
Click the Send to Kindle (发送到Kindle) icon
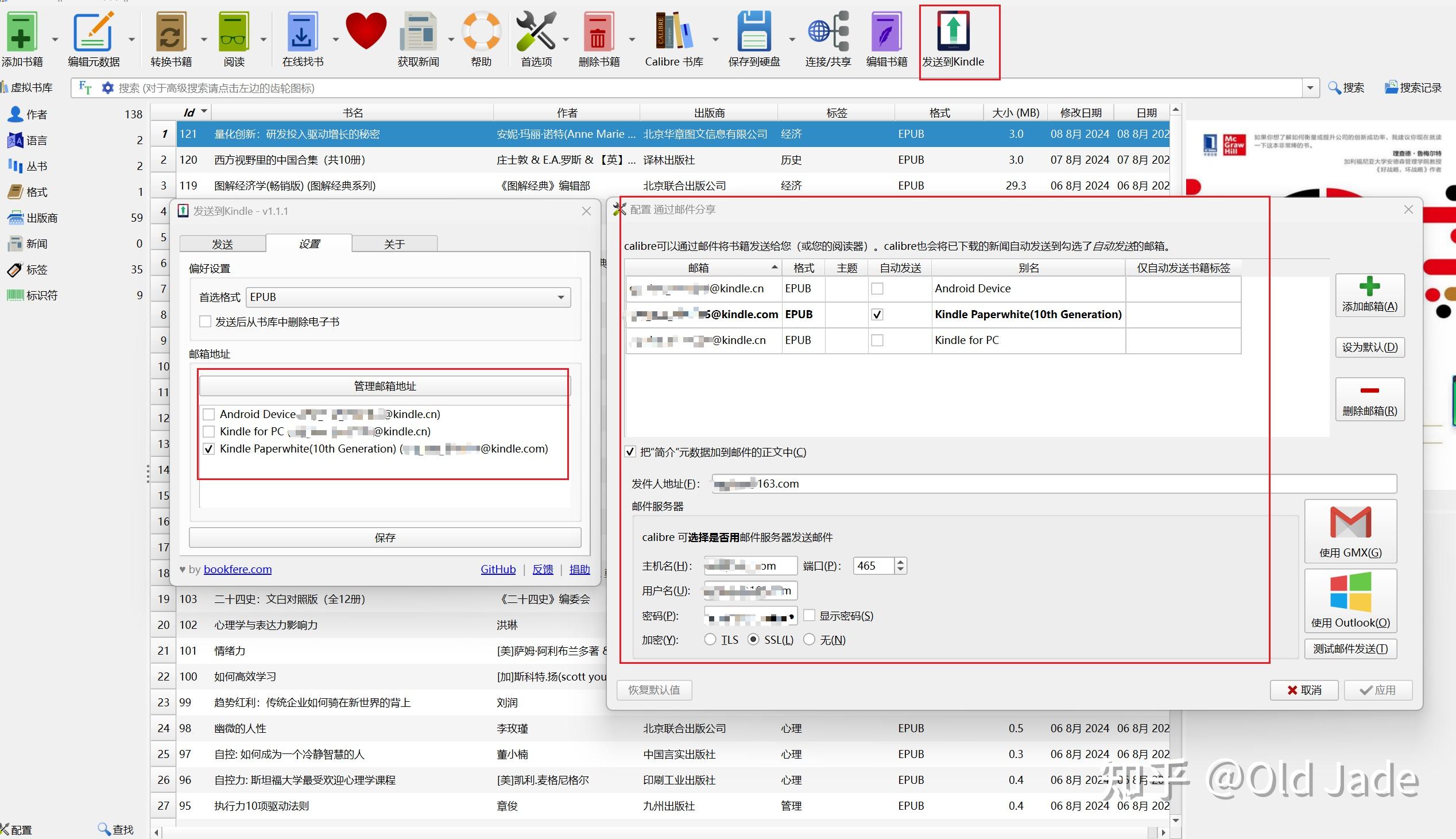(953, 31)
